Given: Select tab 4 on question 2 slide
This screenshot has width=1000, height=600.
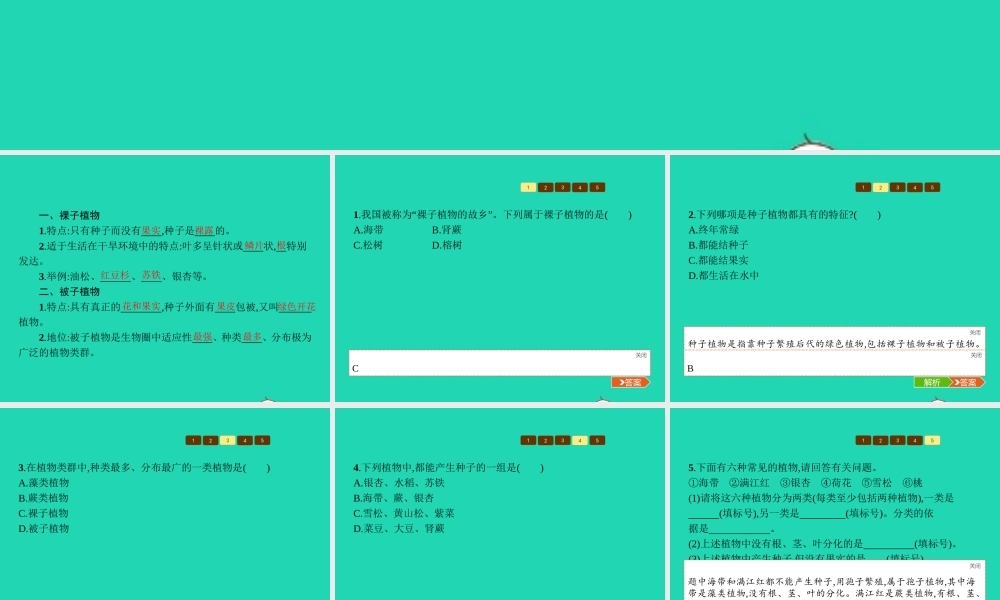Looking at the screenshot, I should click(915, 187).
